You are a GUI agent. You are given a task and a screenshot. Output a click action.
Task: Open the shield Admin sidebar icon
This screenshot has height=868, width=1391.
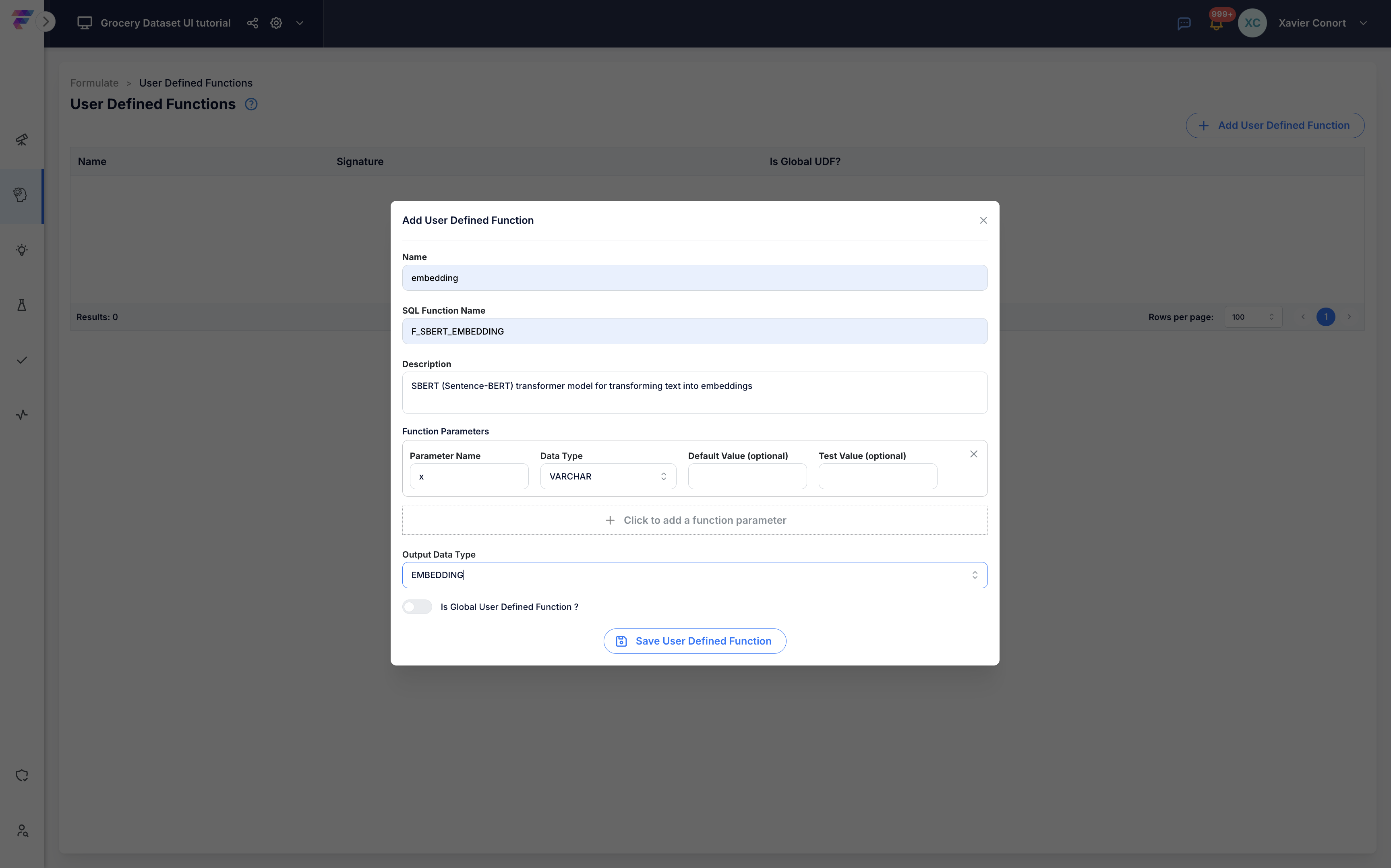pos(22,775)
